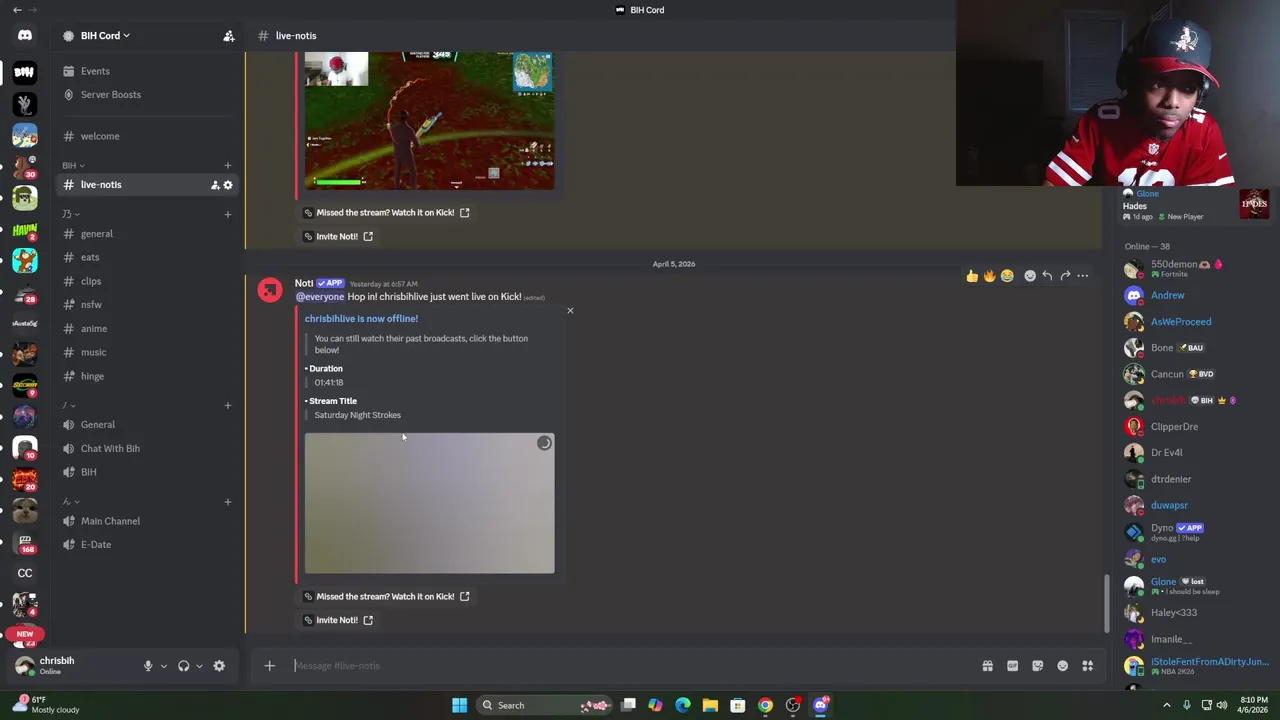
Task: Click lower Missed the stream Kick link
Action: point(387,597)
